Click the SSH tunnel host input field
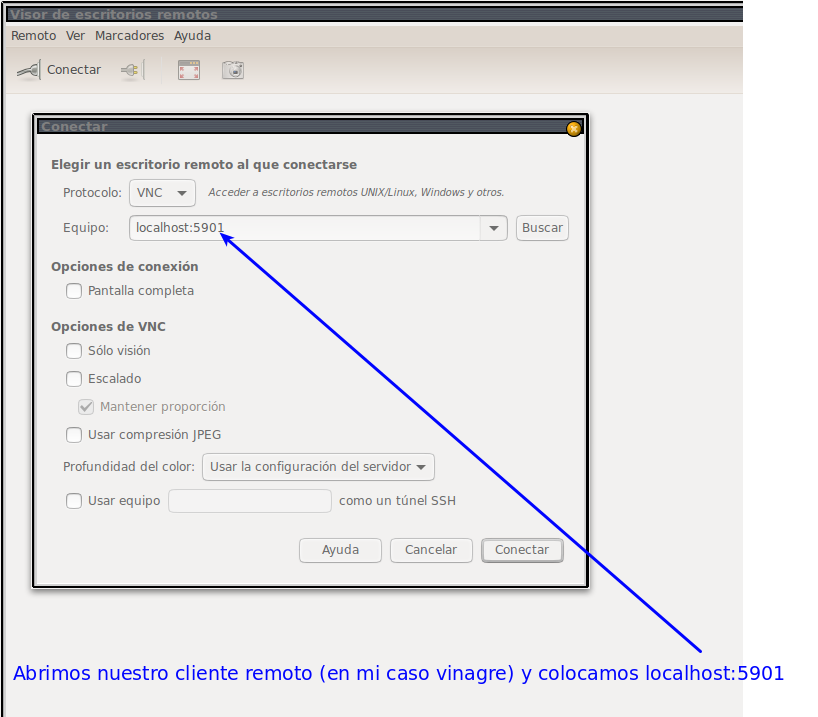 pos(250,501)
